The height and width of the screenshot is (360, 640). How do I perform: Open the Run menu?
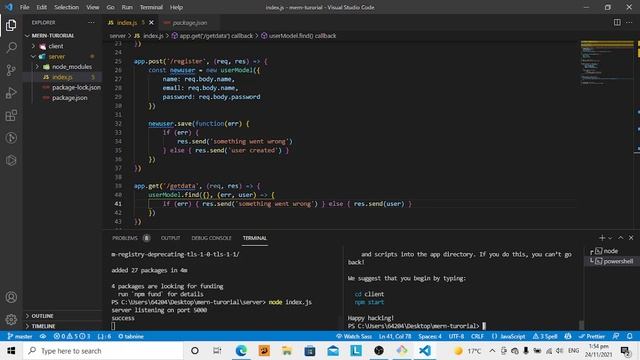point(127,7)
